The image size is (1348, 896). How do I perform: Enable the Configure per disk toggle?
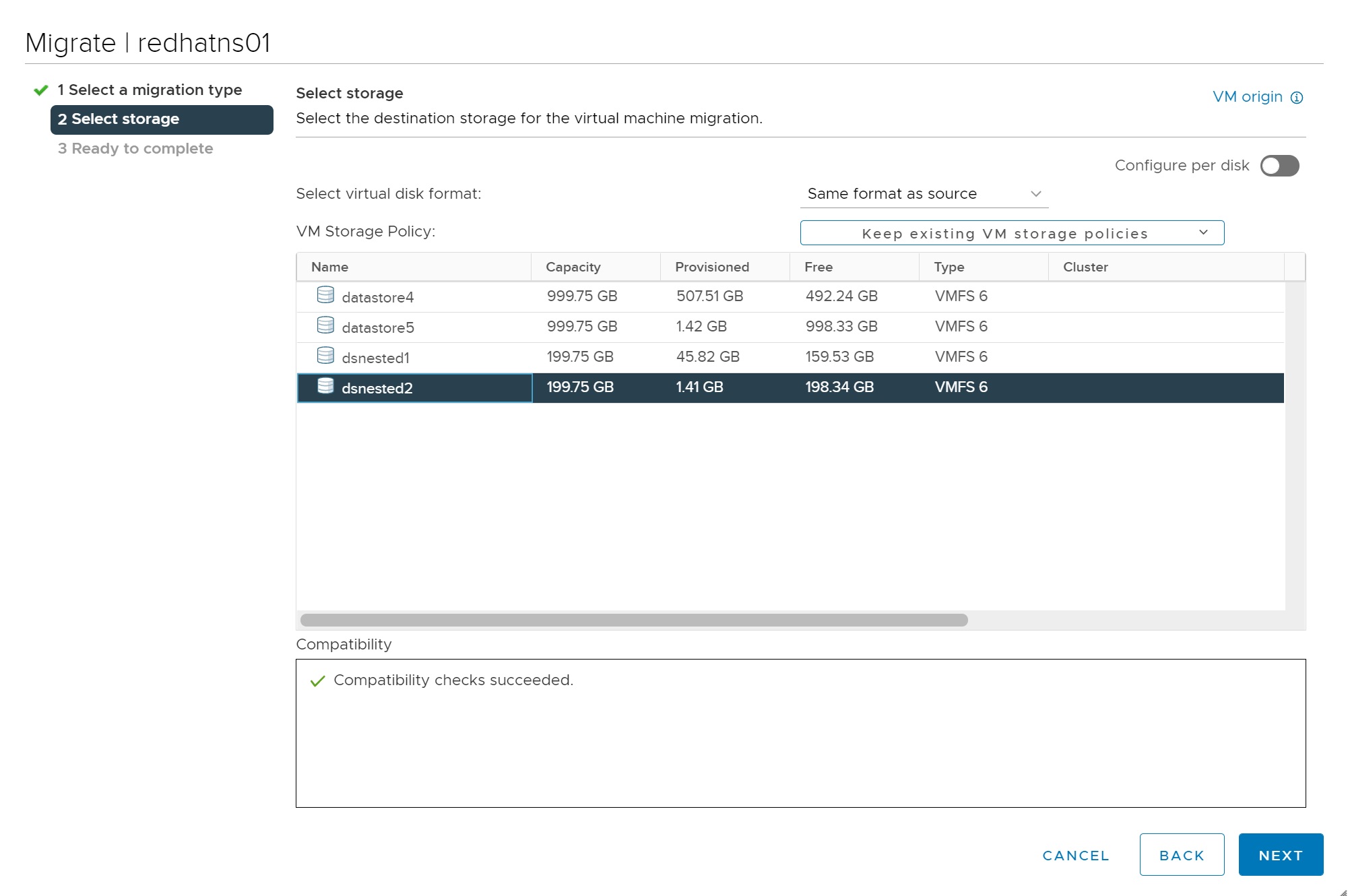tap(1279, 166)
